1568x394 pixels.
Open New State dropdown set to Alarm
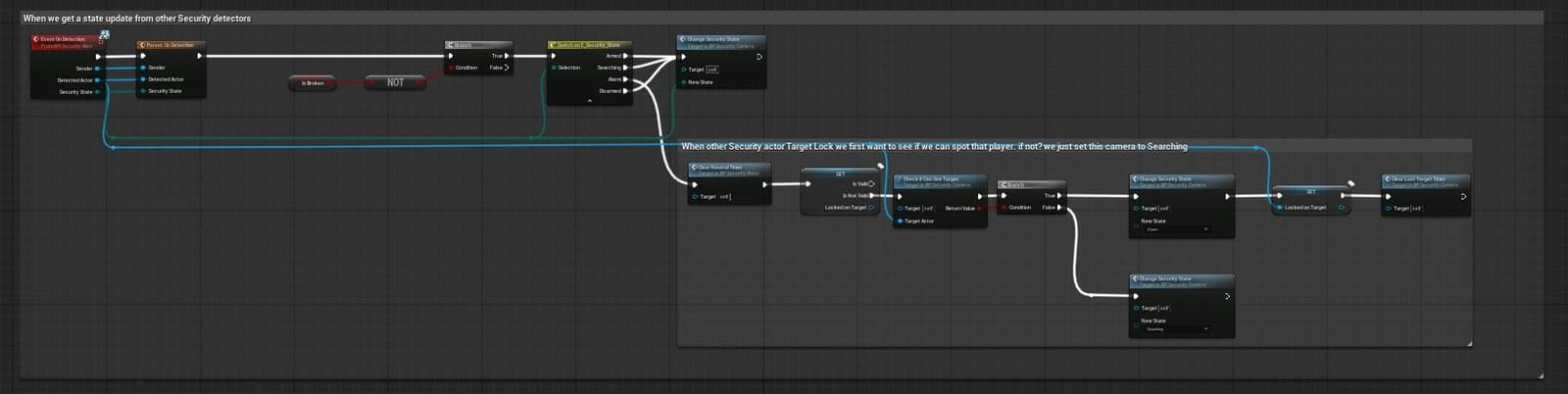pyautogui.click(x=1176, y=229)
